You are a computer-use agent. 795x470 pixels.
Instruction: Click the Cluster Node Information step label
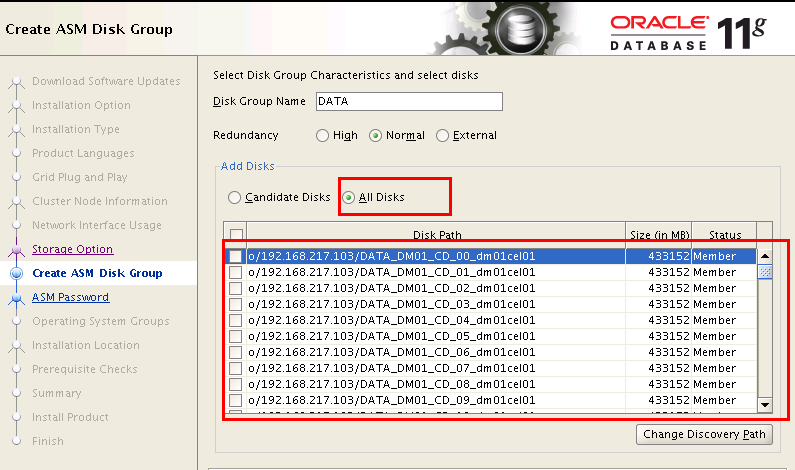[99, 201]
